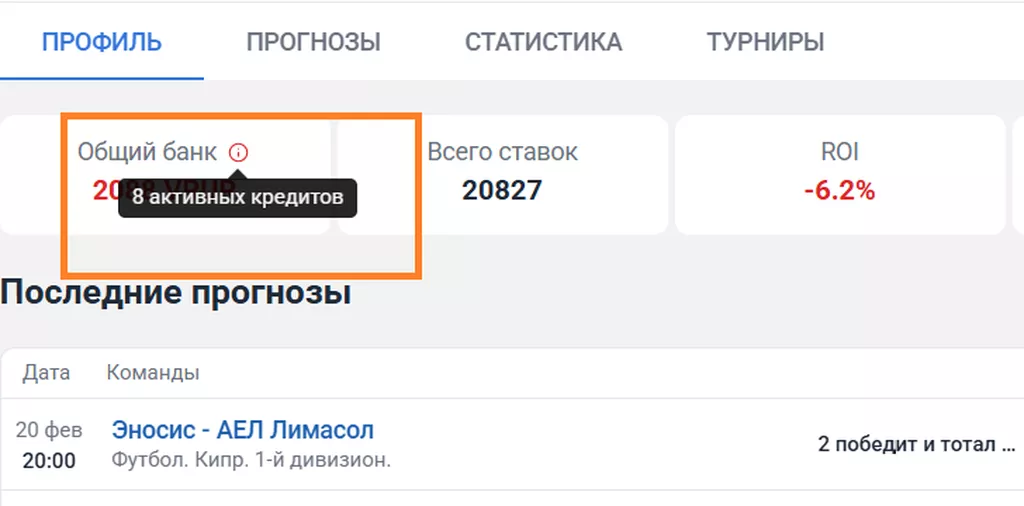Click the Дата column header
Viewport: 1024px width, 506px height.
tap(47, 373)
